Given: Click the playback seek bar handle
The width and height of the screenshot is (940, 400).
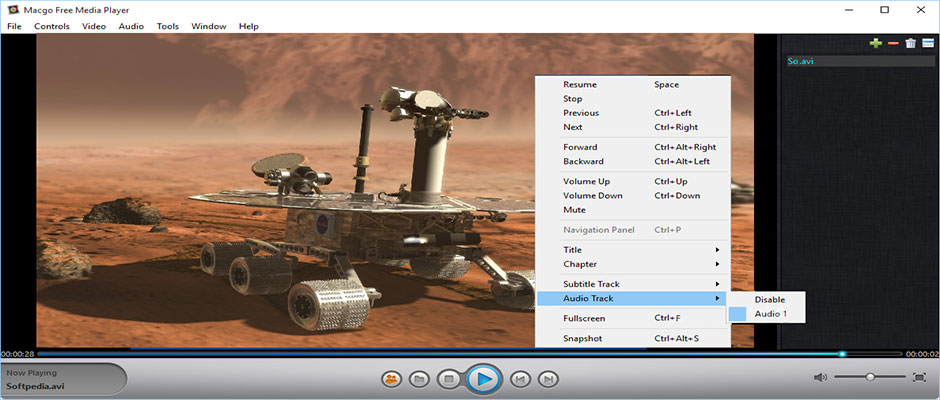Looking at the screenshot, I should (x=842, y=354).
